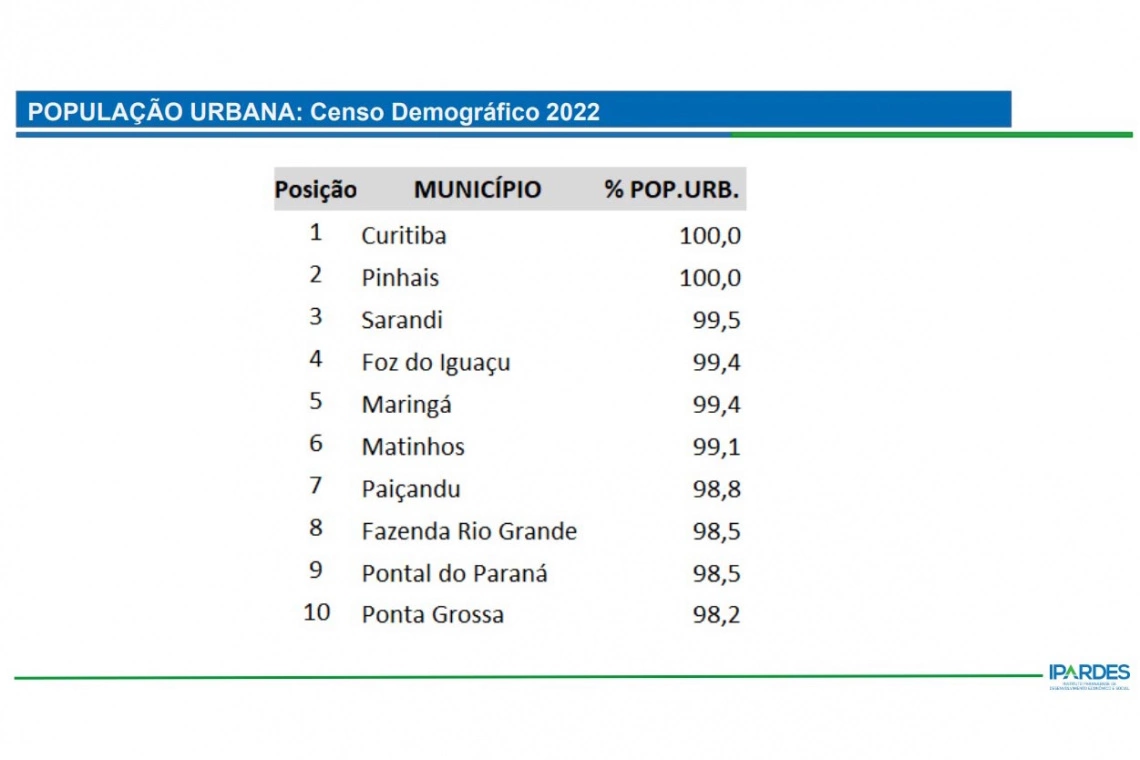1140x760 pixels.
Task: Select the "Posição" column header
Action: pos(315,190)
